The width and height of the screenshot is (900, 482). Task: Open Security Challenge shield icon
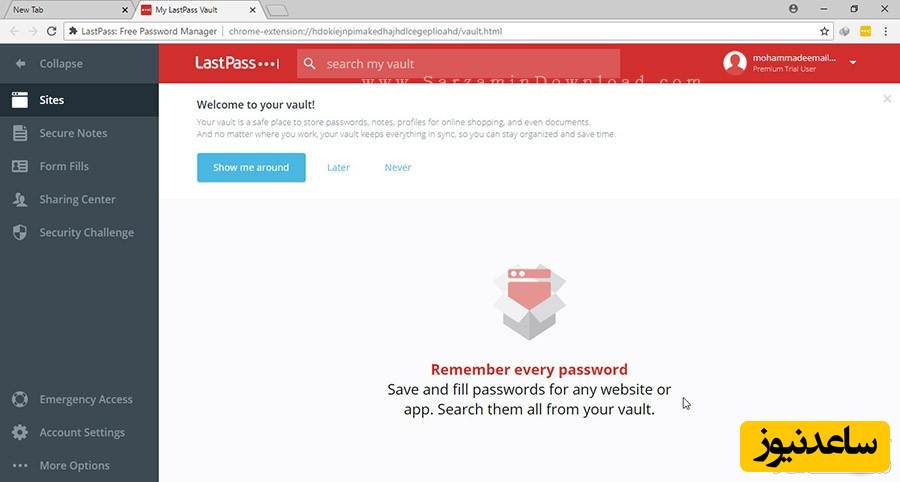[x=20, y=232]
